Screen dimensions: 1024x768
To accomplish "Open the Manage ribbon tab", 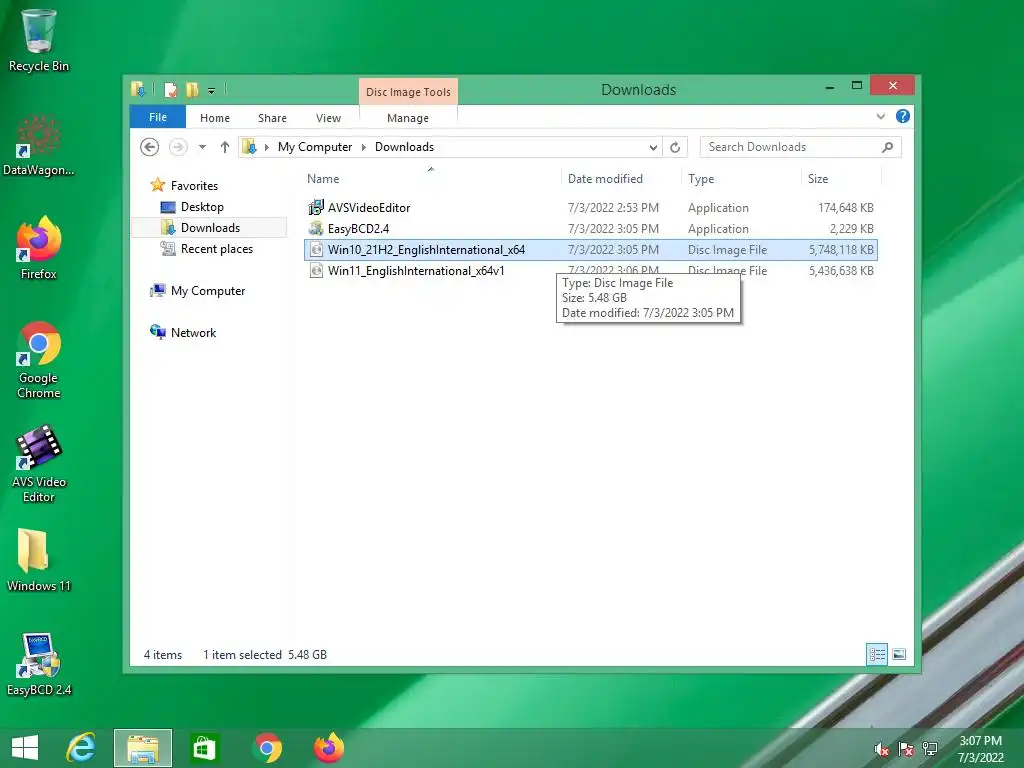I will click(408, 118).
